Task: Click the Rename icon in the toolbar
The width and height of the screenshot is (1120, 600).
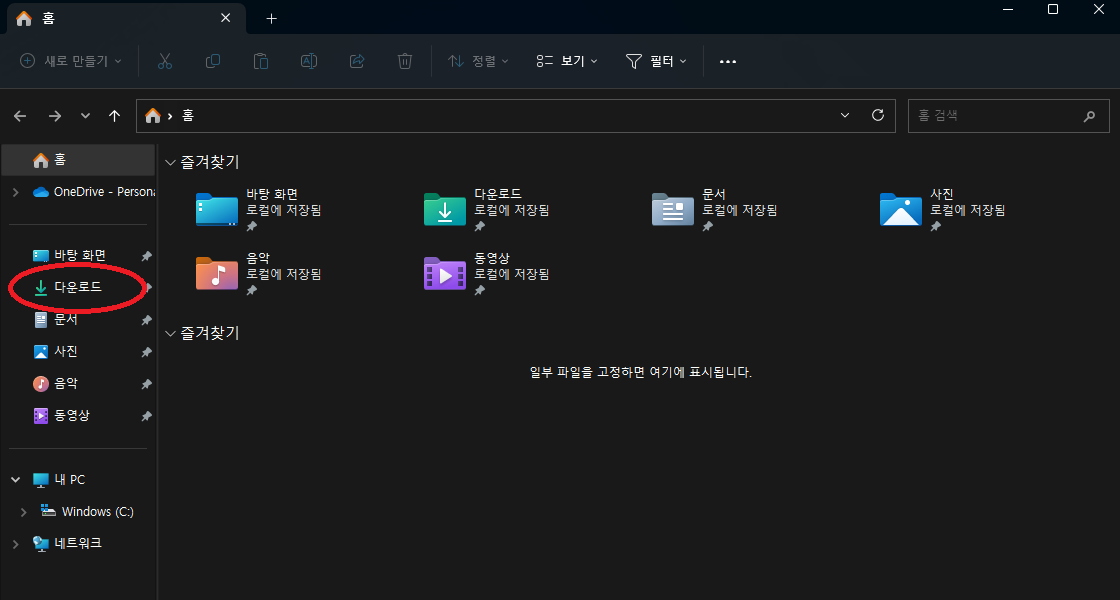Action: click(x=308, y=60)
